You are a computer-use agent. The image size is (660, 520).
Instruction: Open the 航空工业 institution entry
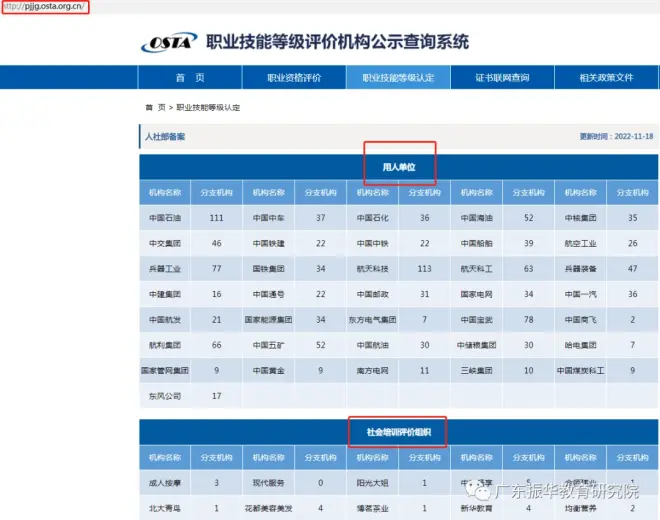pos(580,243)
